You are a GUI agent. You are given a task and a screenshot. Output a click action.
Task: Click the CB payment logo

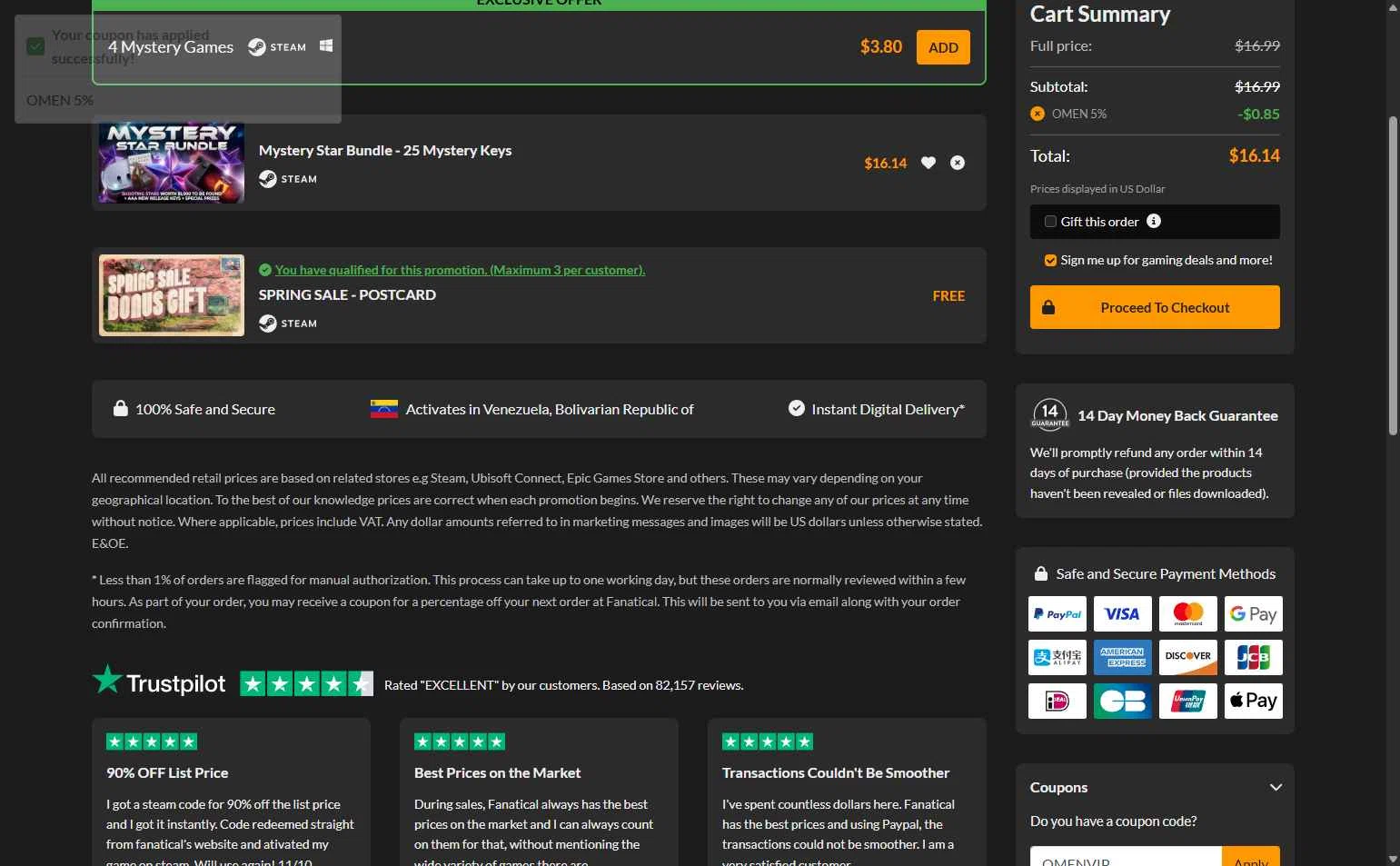[x=1123, y=701]
